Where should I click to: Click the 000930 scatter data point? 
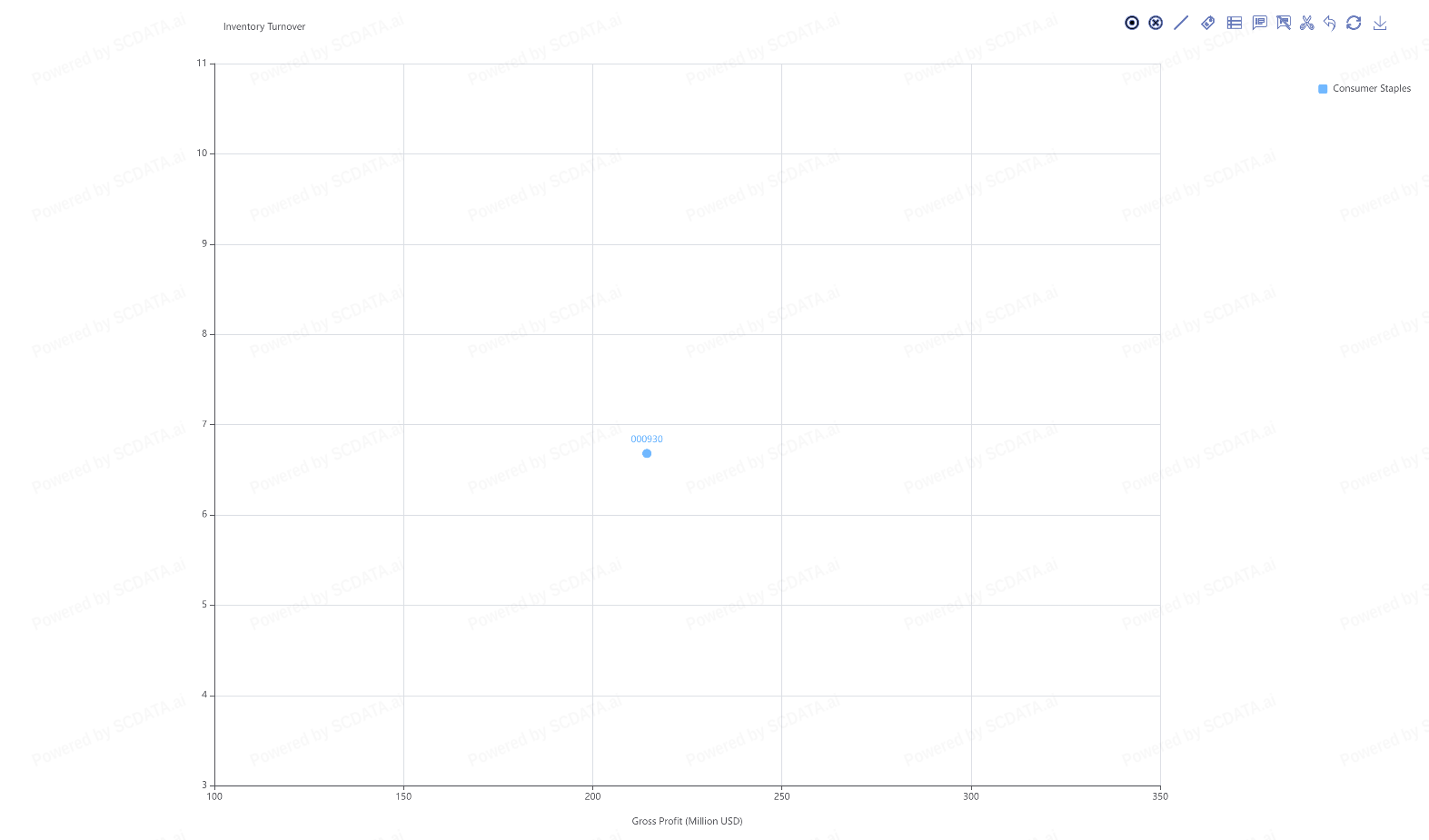tap(647, 453)
